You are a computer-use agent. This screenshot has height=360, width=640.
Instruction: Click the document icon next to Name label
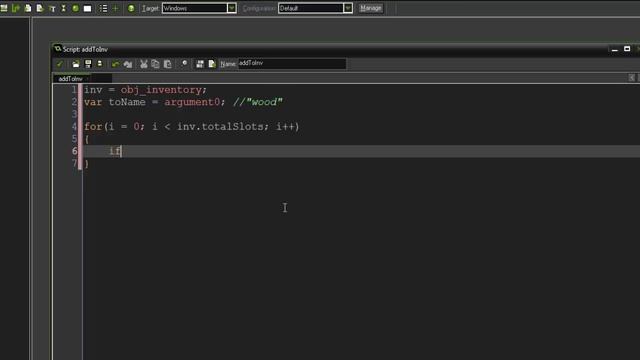tap(212, 64)
